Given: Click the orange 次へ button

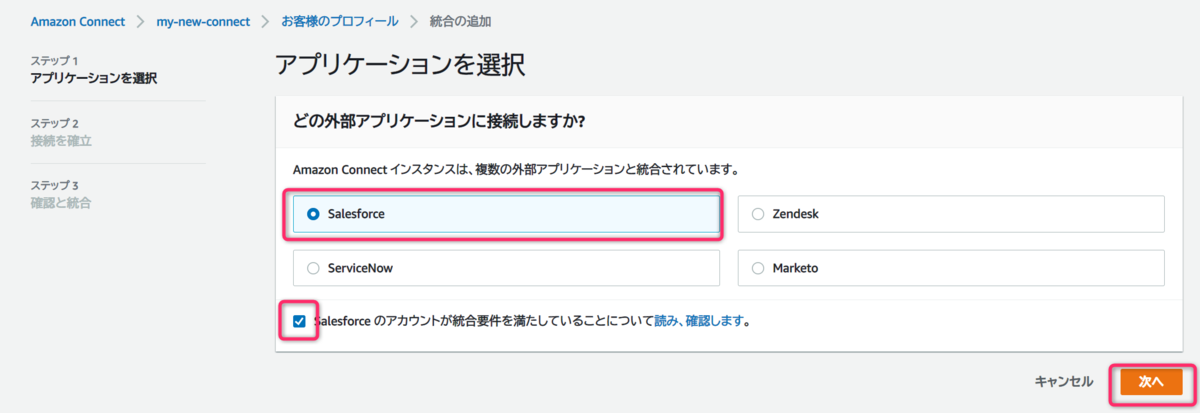Looking at the screenshot, I should (1151, 382).
